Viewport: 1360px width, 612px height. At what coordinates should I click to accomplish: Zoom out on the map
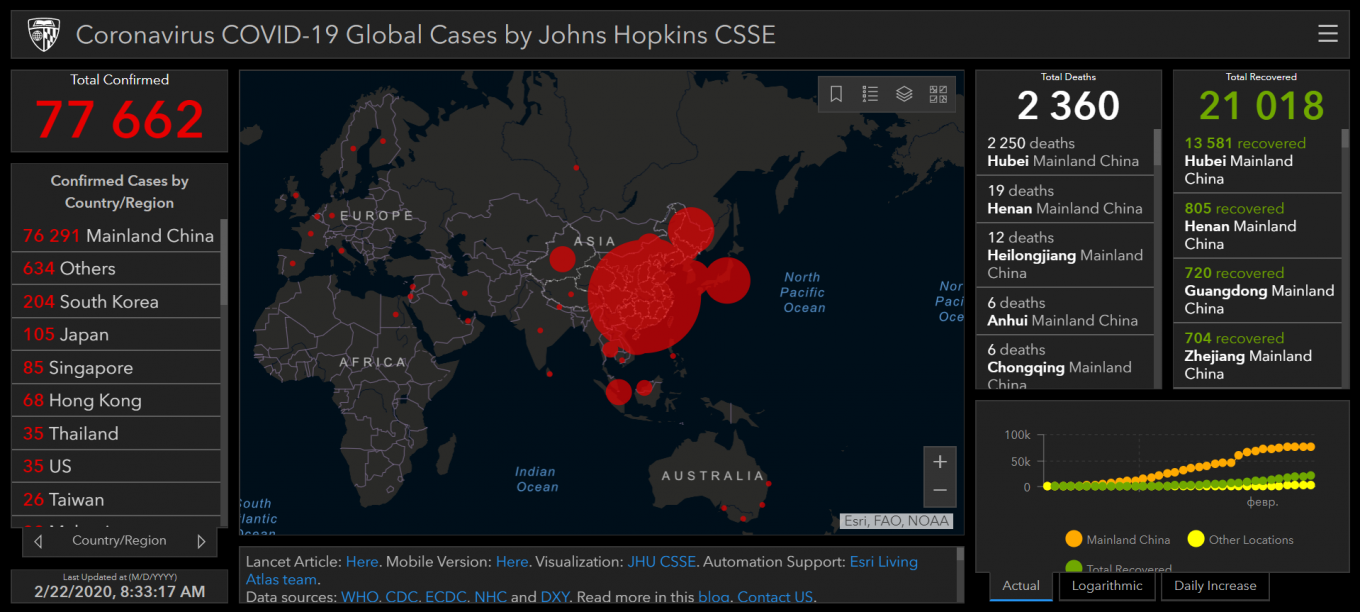939,490
